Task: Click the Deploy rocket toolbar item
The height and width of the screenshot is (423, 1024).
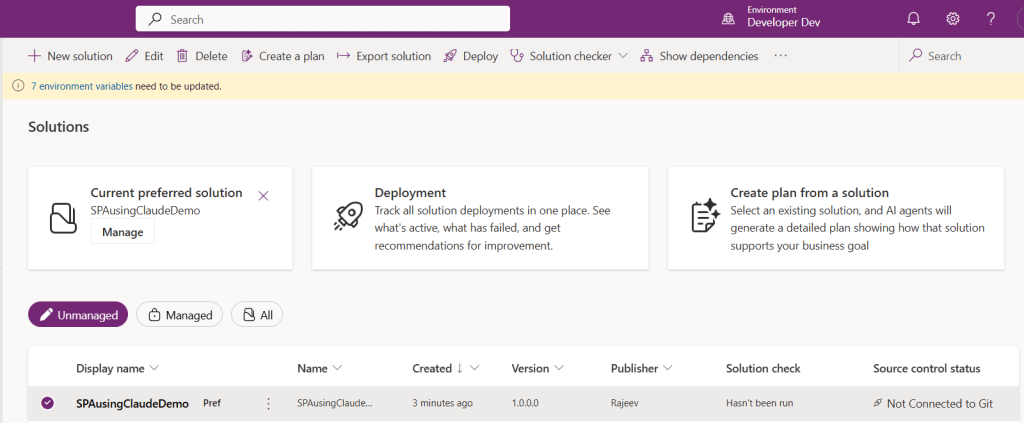Action: coord(470,56)
